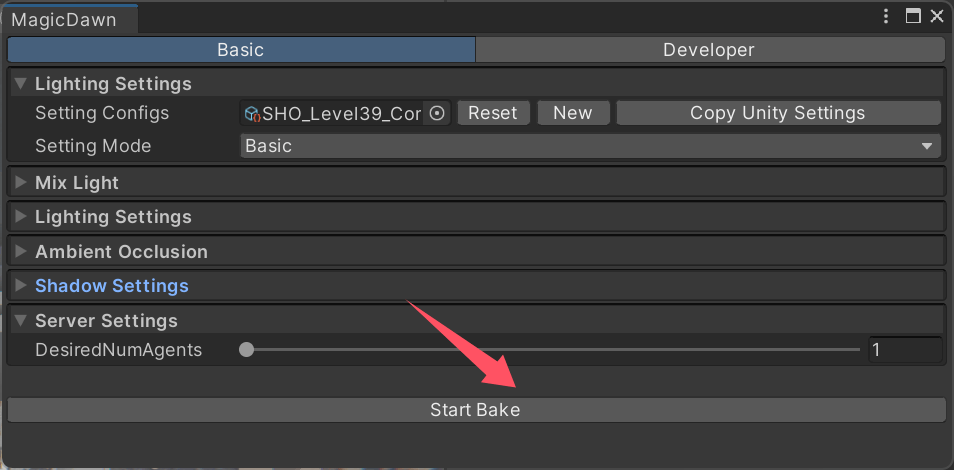Image resolution: width=954 pixels, height=470 pixels.
Task: Switch to the Basic tab
Action: [241, 50]
